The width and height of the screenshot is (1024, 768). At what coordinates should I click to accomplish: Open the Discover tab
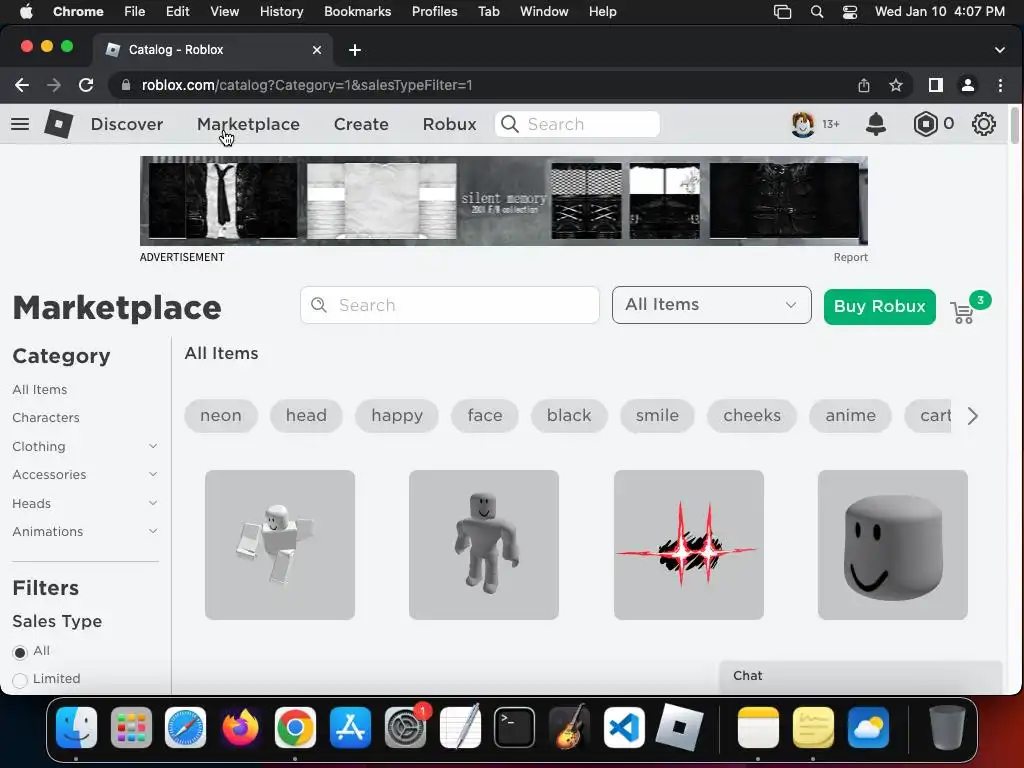pyautogui.click(x=127, y=124)
